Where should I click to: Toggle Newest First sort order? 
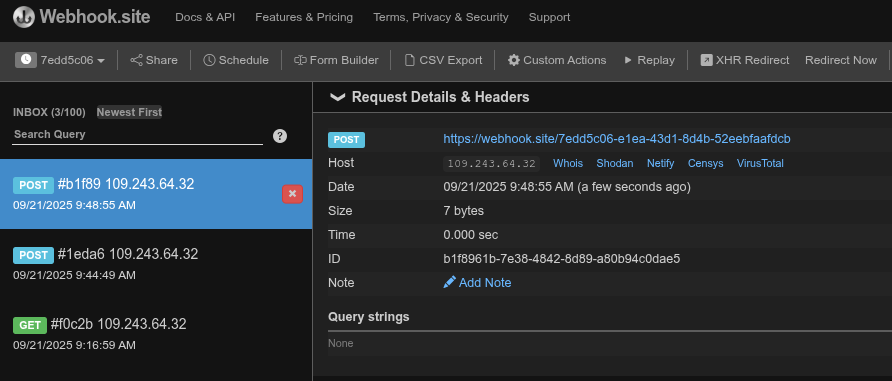pyautogui.click(x=129, y=113)
